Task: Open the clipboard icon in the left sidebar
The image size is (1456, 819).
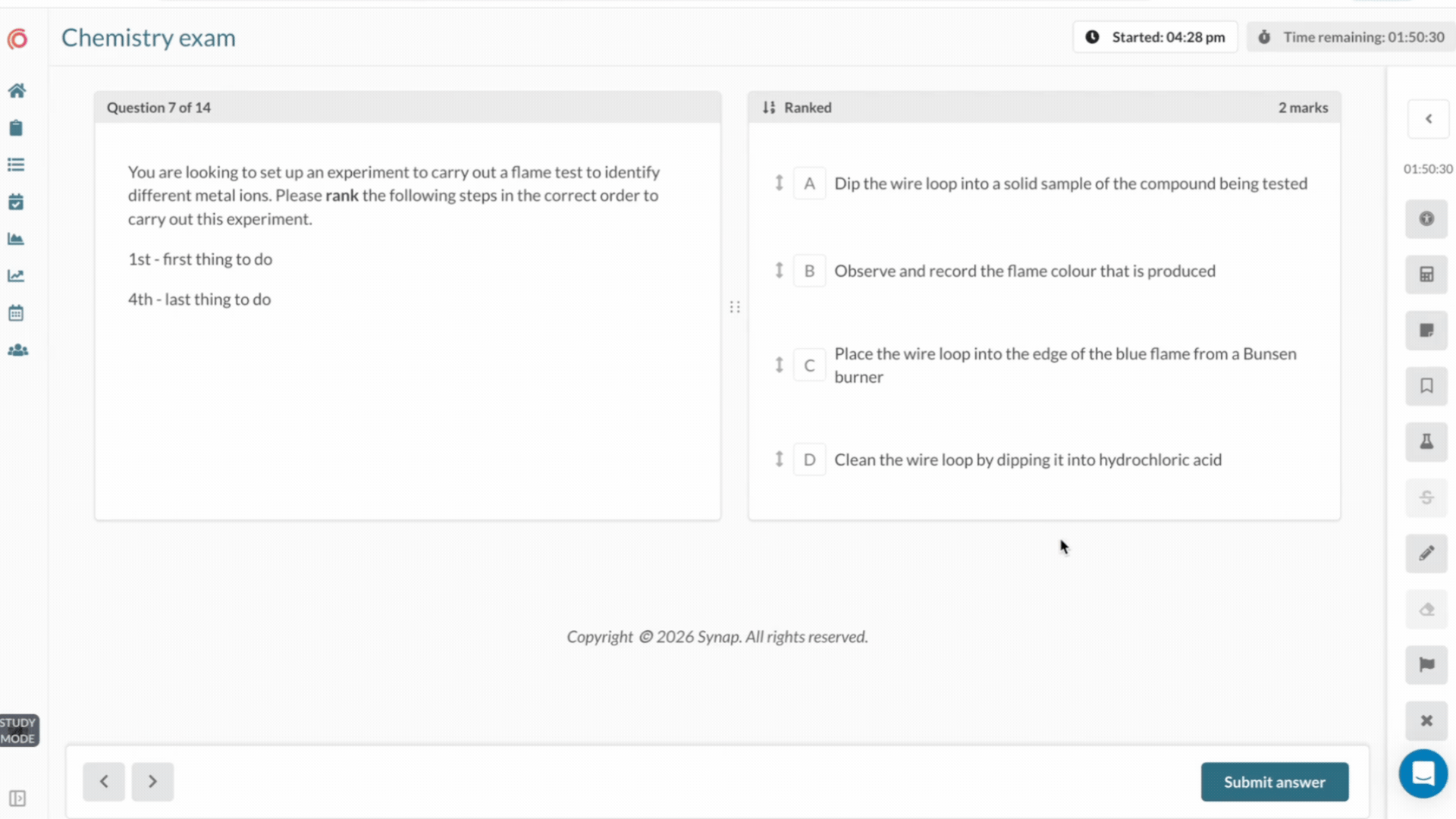Action: [16, 128]
